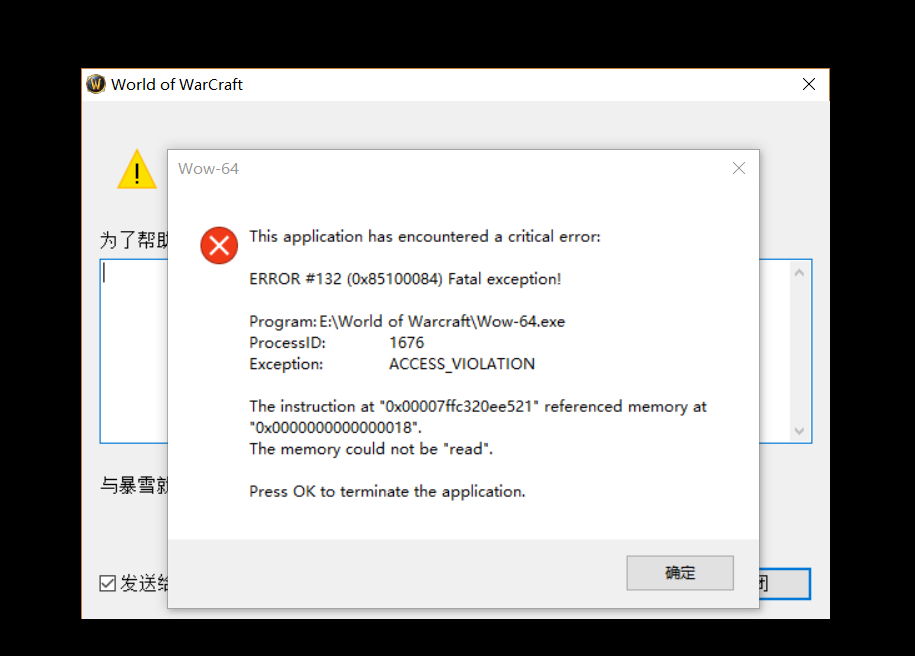The width and height of the screenshot is (915, 656).
Task: Close the Wow-64 error dialog
Action: (739, 168)
